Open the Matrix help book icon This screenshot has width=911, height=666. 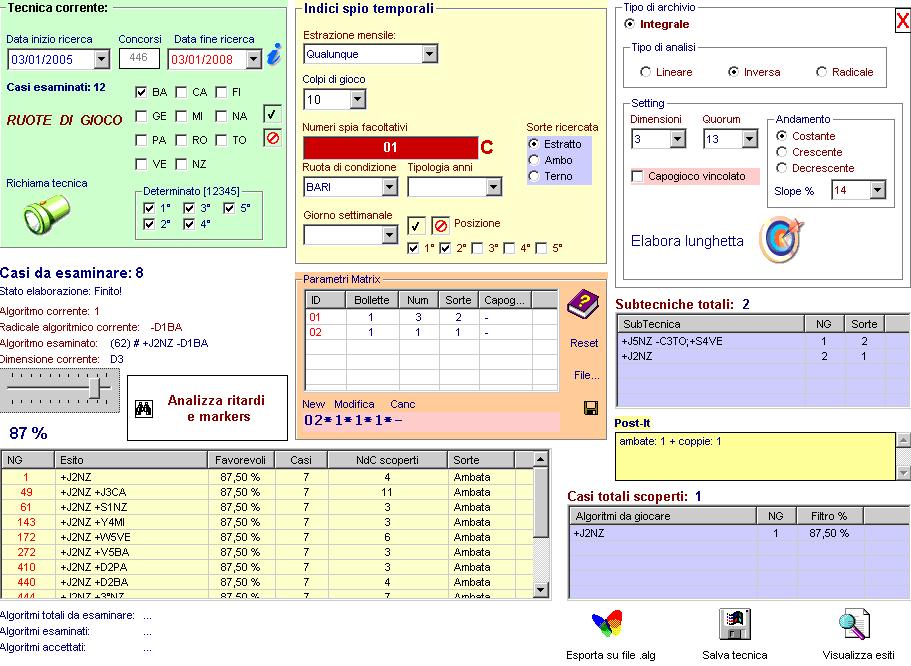(581, 305)
